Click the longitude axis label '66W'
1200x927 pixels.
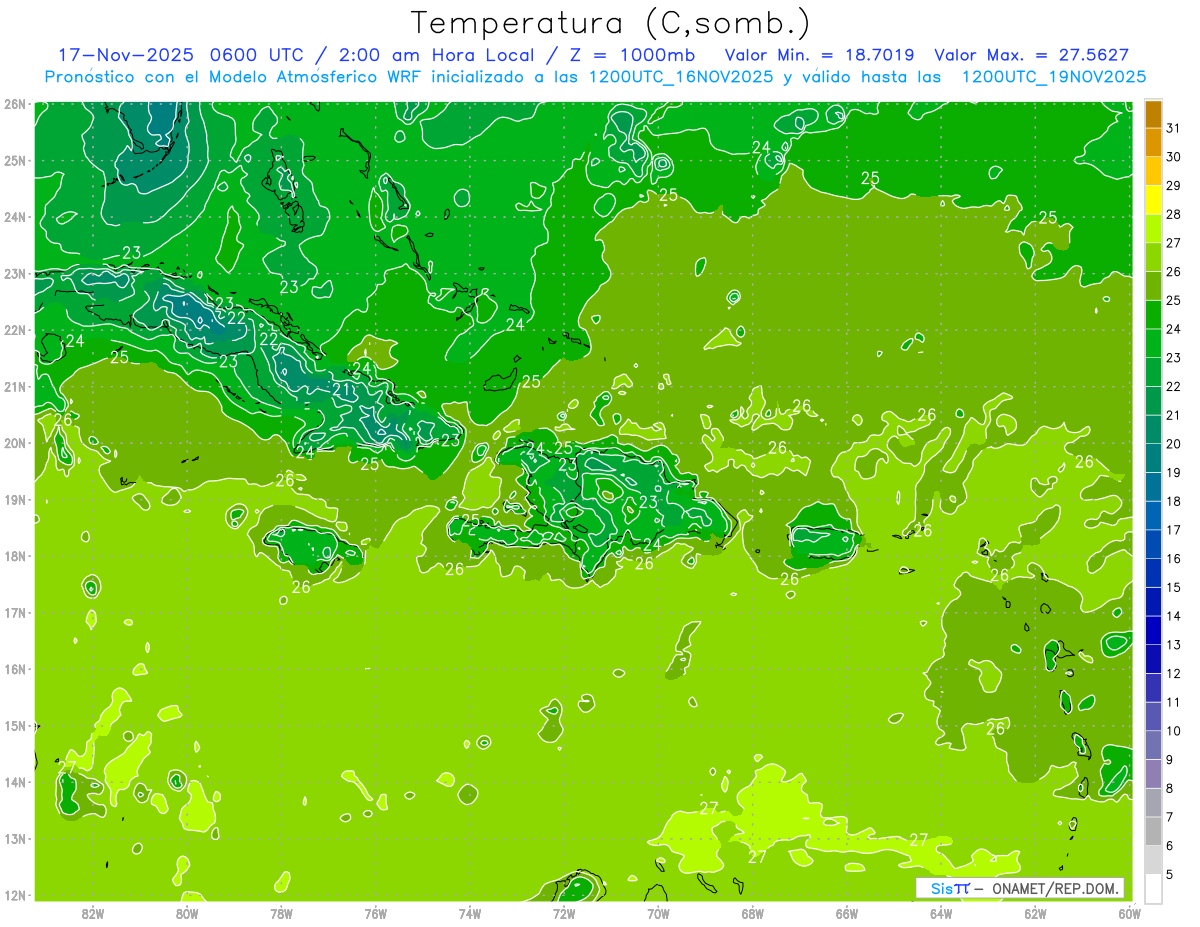pos(846,913)
